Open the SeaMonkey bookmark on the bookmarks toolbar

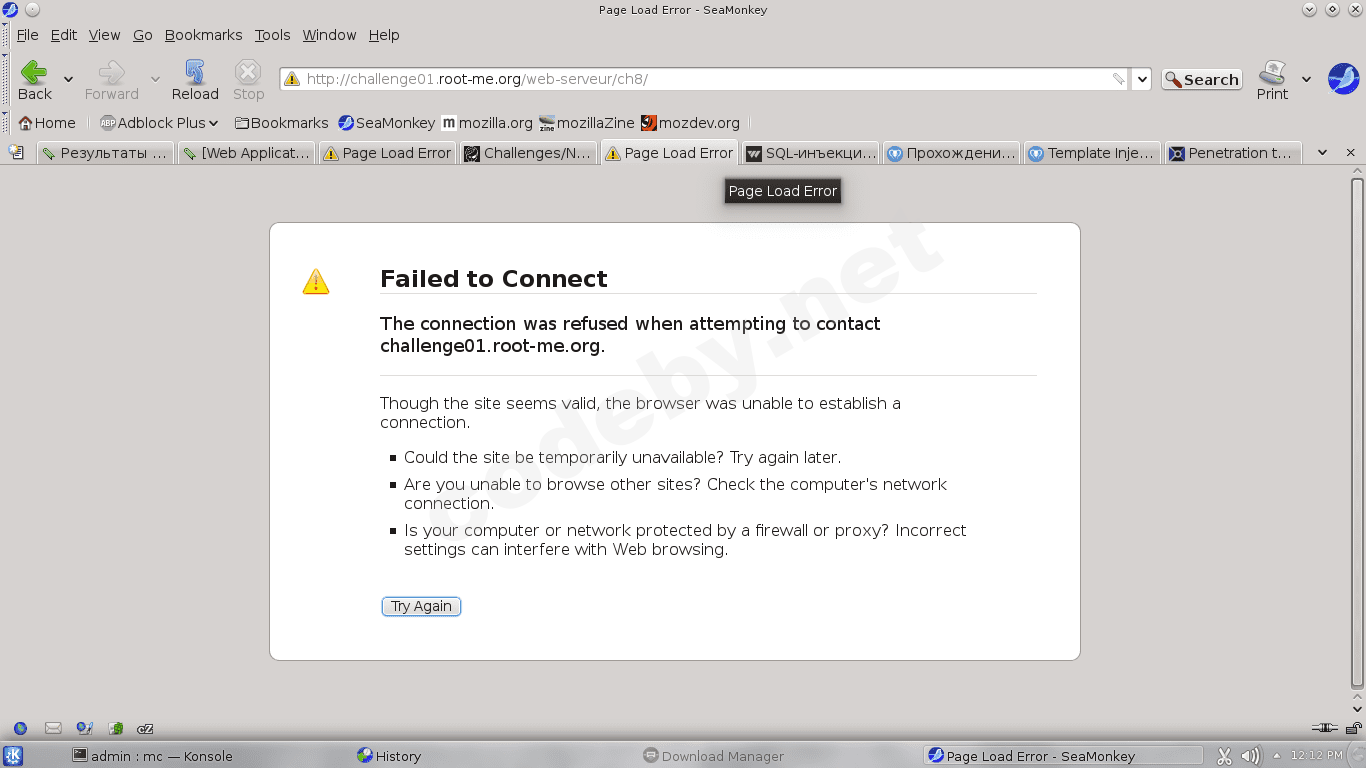tap(387, 123)
